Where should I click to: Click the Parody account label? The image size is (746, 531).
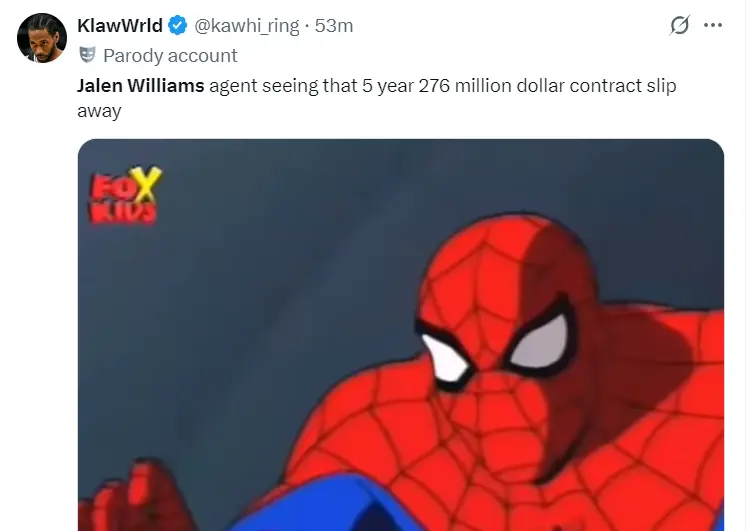click(170, 56)
